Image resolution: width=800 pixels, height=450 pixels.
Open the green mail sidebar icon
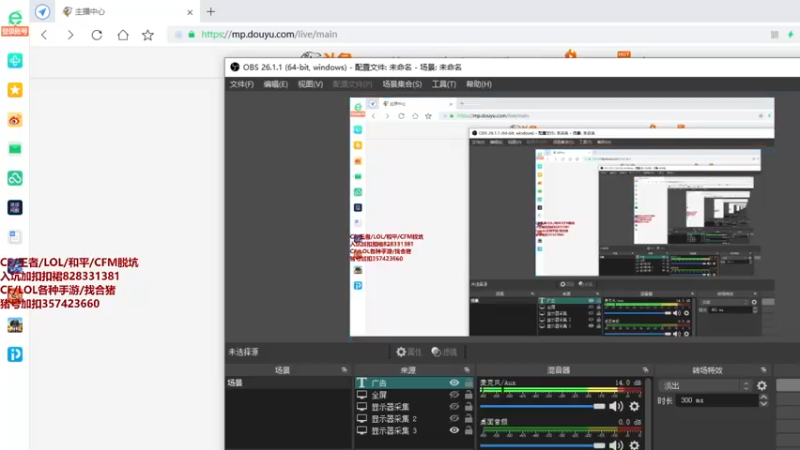click(15, 149)
